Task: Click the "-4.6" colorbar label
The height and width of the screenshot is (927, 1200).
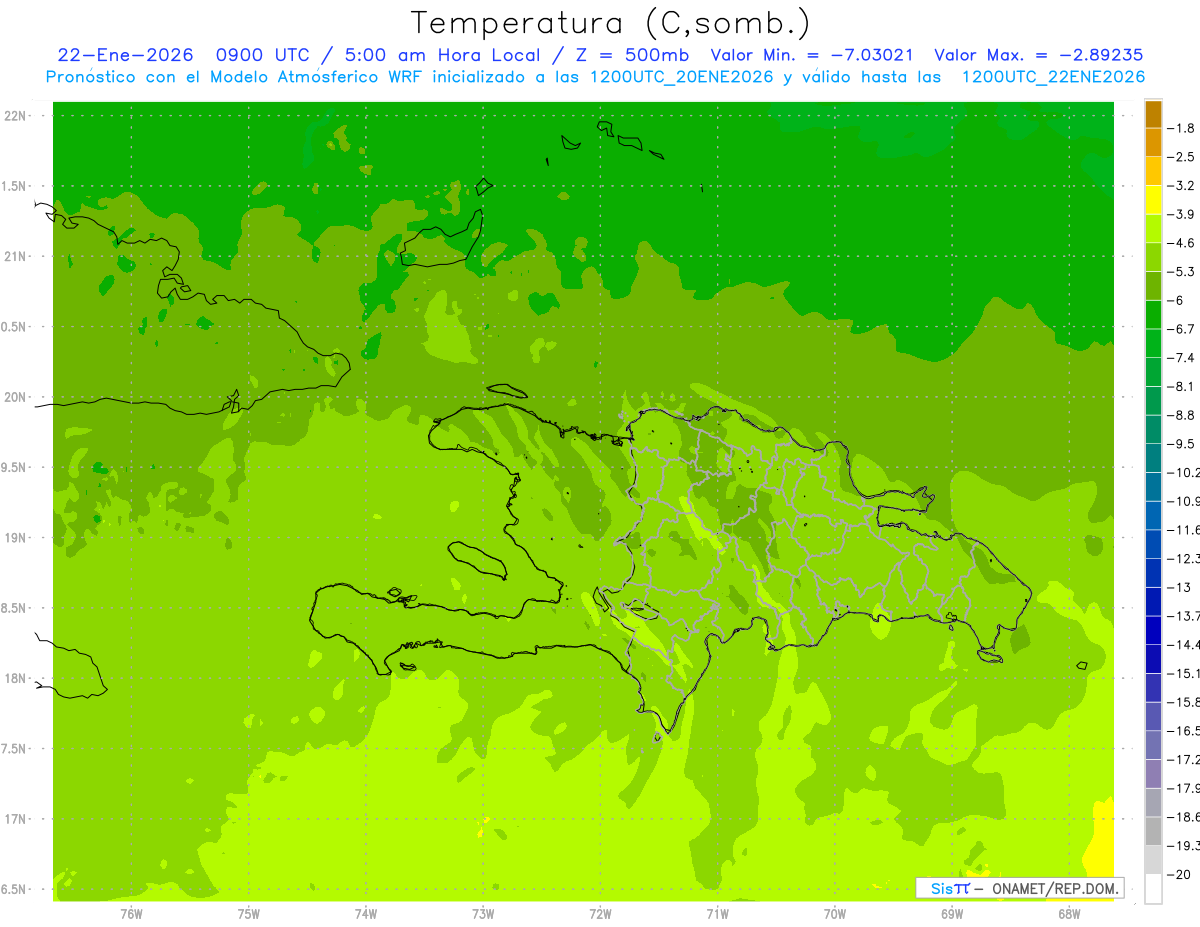Action: pyautogui.click(x=1181, y=243)
